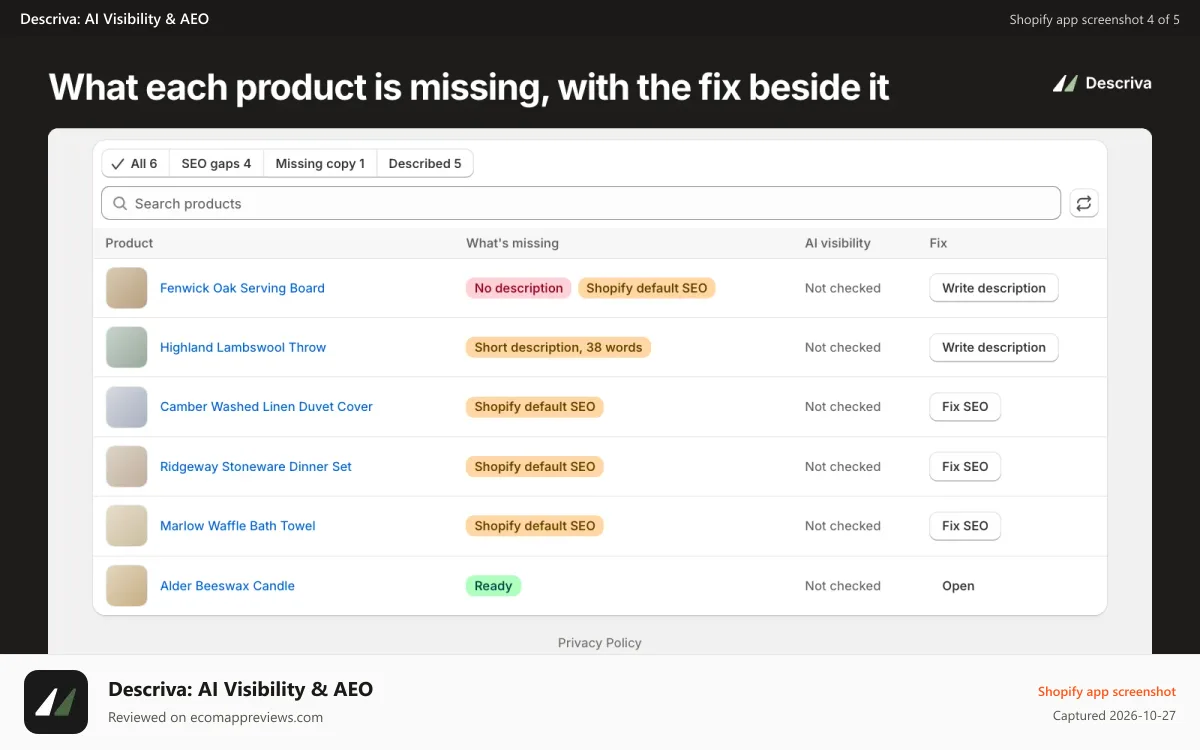Image resolution: width=1200 pixels, height=750 pixels.
Task: Open the Missing copy 1 tab
Action: [320, 163]
